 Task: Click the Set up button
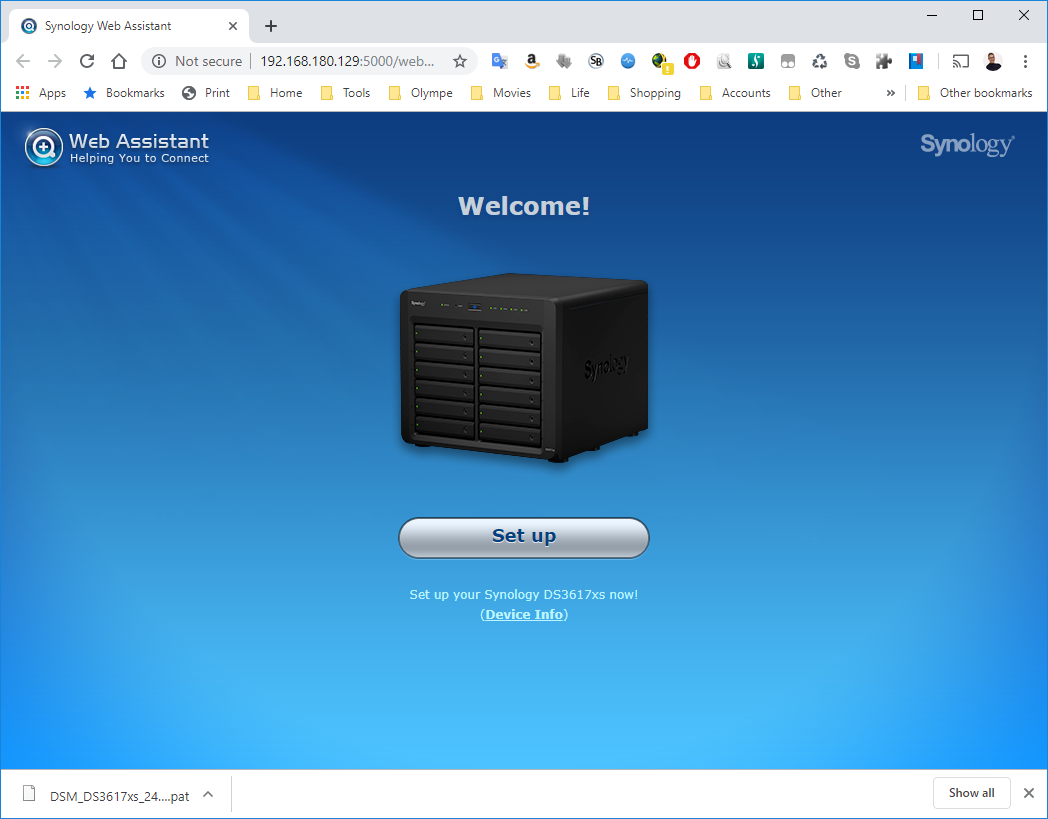tap(523, 537)
